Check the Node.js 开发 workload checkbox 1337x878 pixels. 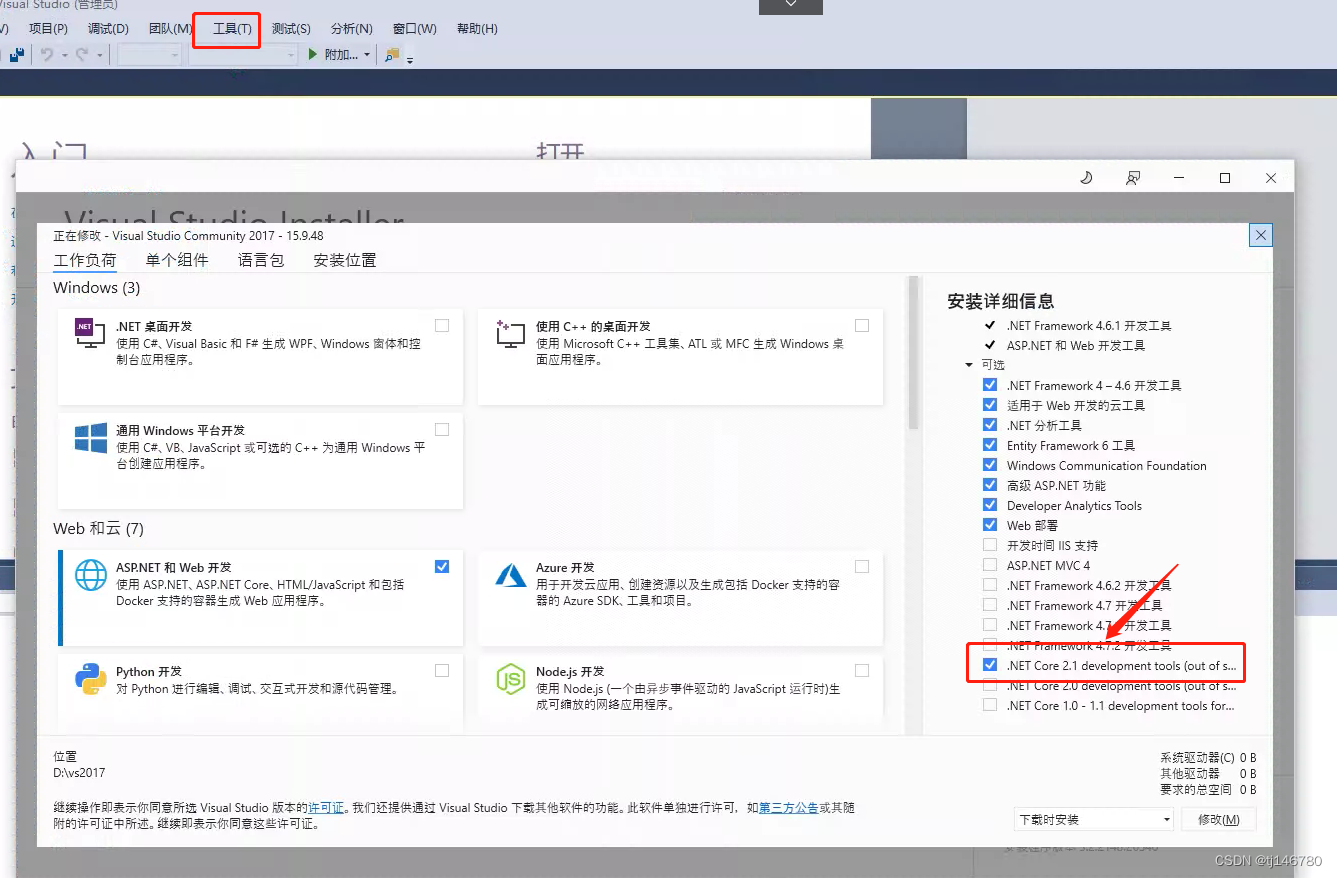[862, 670]
